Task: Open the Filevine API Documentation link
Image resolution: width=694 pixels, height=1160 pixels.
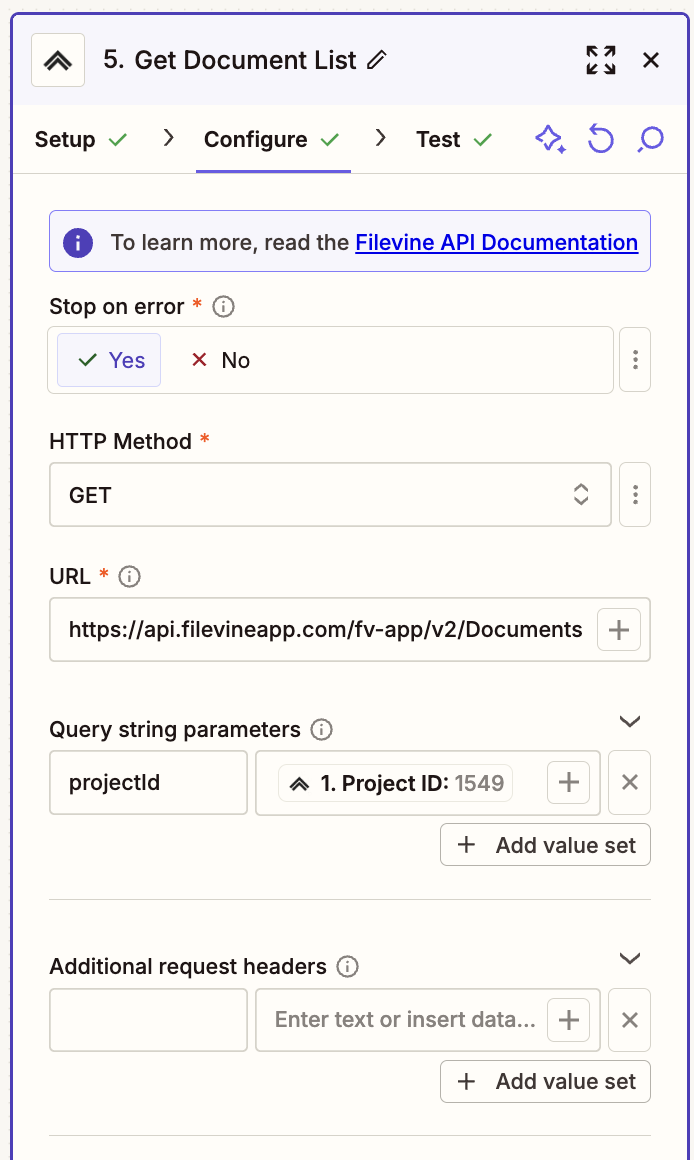Action: [496, 242]
